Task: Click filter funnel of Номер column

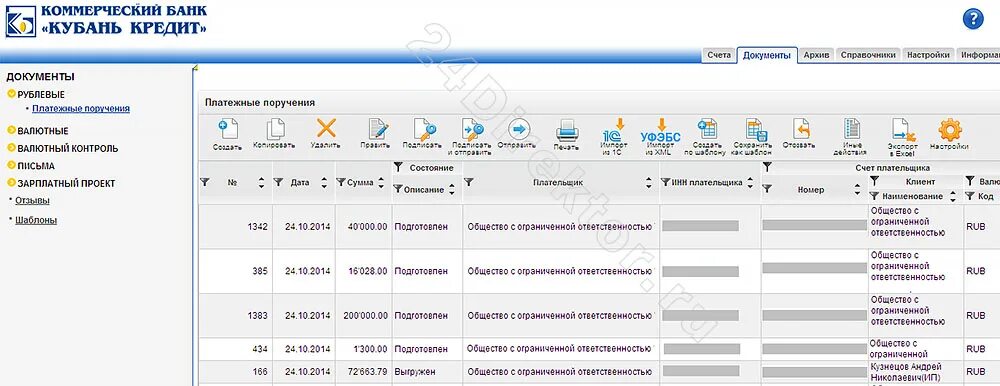Action: pos(767,189)
